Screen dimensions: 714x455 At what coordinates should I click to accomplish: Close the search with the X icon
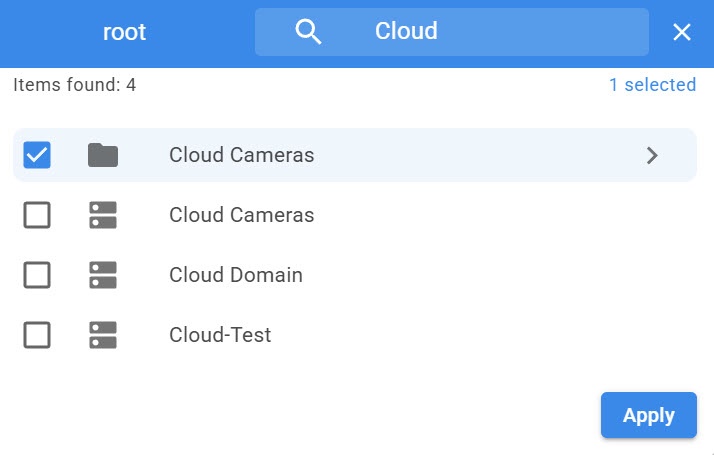click(682, 32)
